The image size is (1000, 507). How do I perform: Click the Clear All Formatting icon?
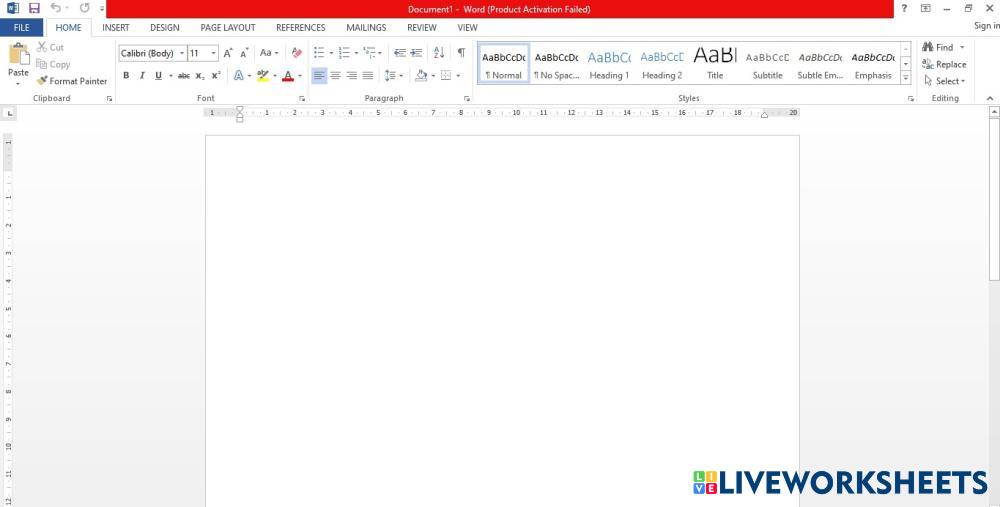(296, 53)
